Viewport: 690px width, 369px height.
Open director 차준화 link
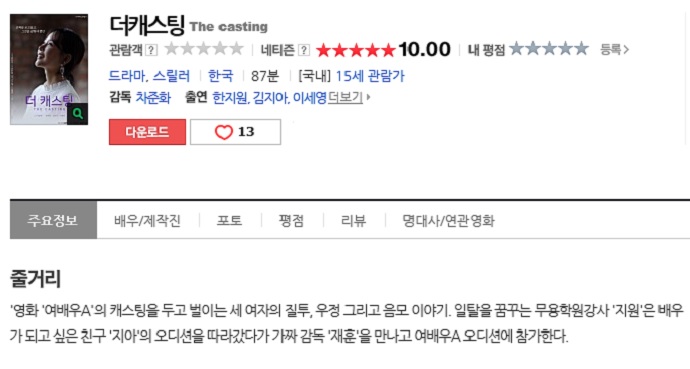point(153,97)
